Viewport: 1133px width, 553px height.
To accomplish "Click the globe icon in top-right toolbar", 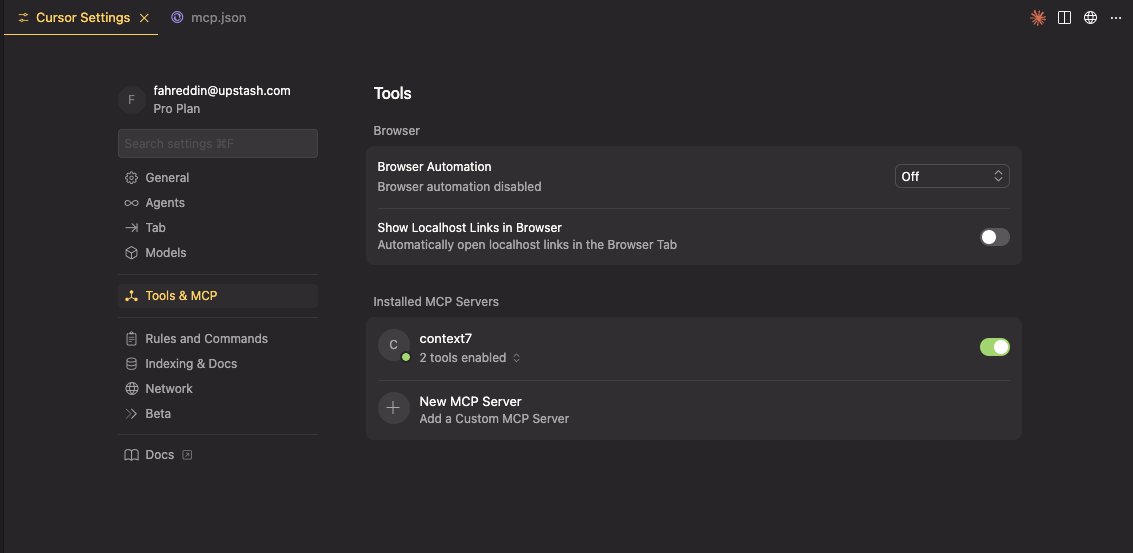I will tap(1090, 18).
